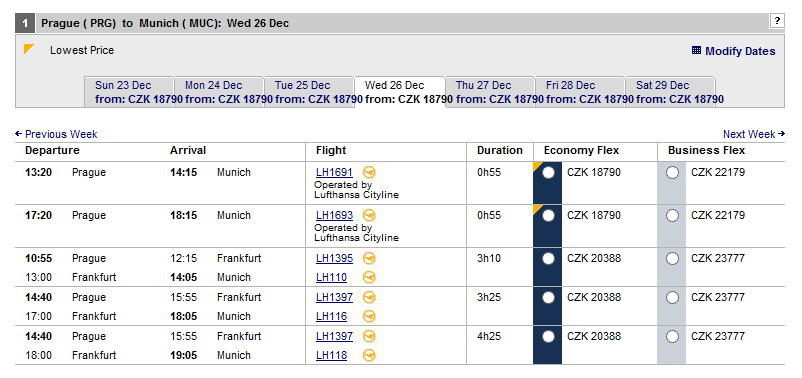Viewport: 802px width, 378px height.
Task: Open flight details for LH1397 at 3h25
Action: [x=335, y=297]
